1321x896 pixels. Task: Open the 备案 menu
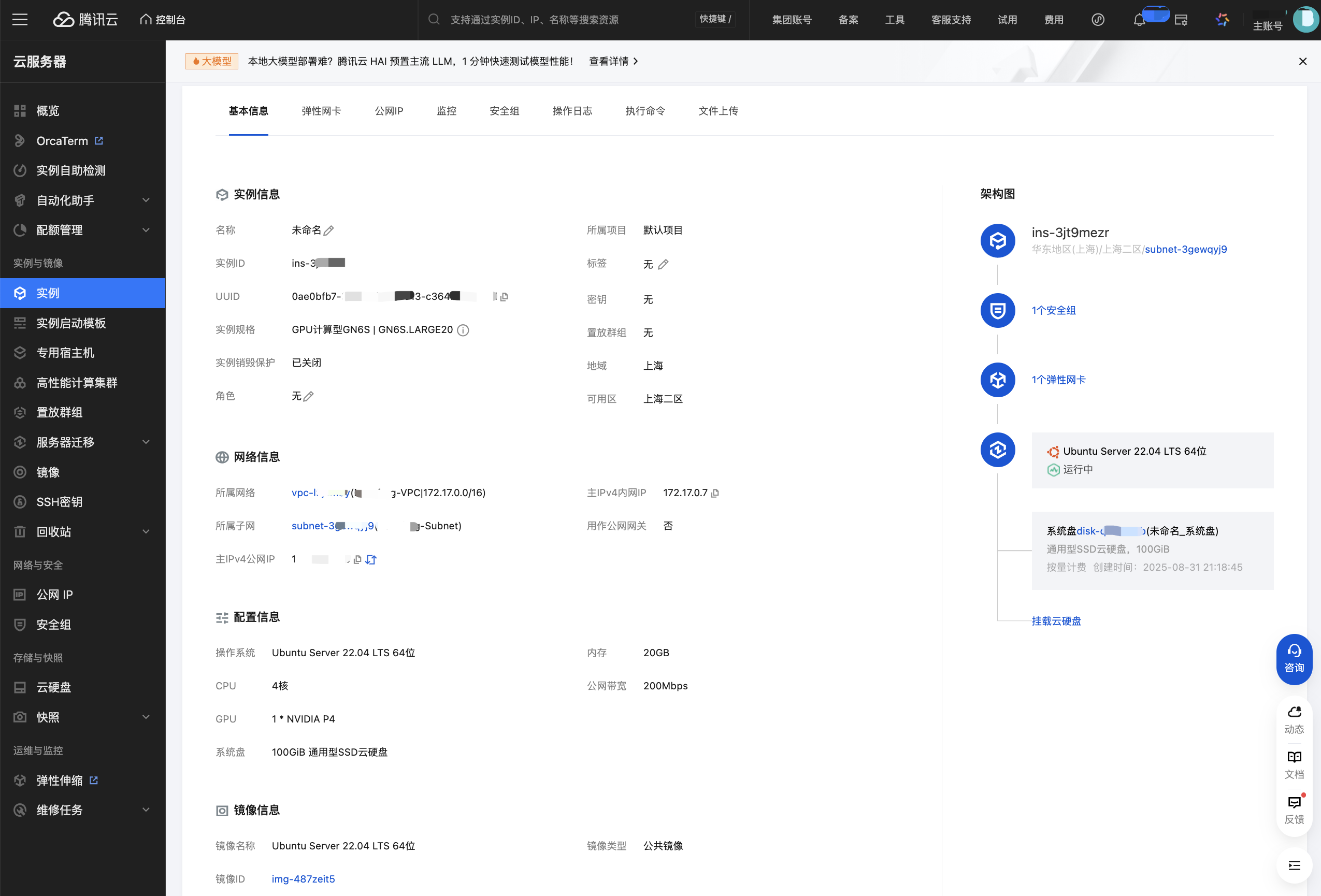tap(848, 20)
